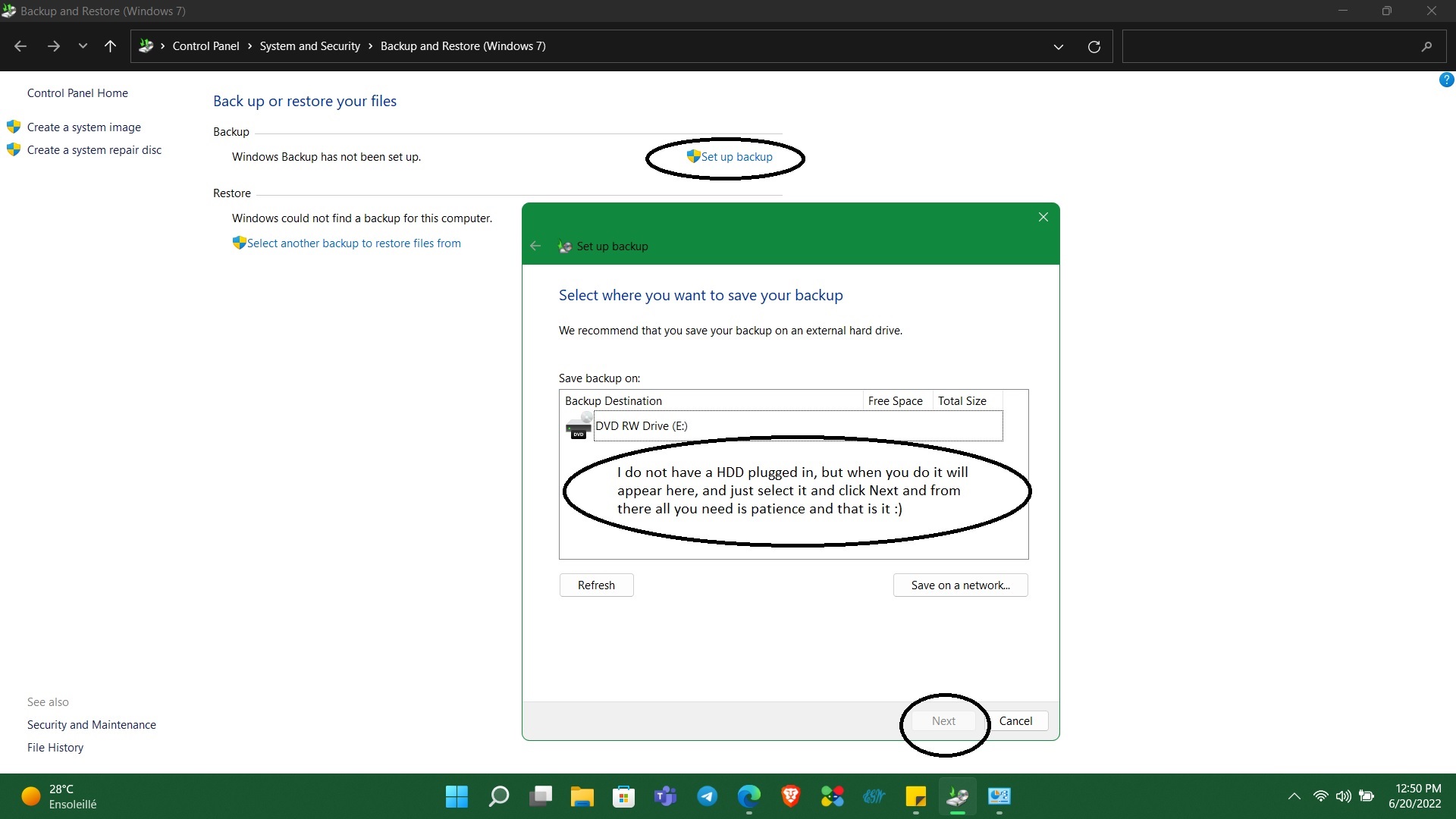Open Create a system image
Image resolution: width=1456 pixels, height=819 pixels.
(x=83, y=127)
